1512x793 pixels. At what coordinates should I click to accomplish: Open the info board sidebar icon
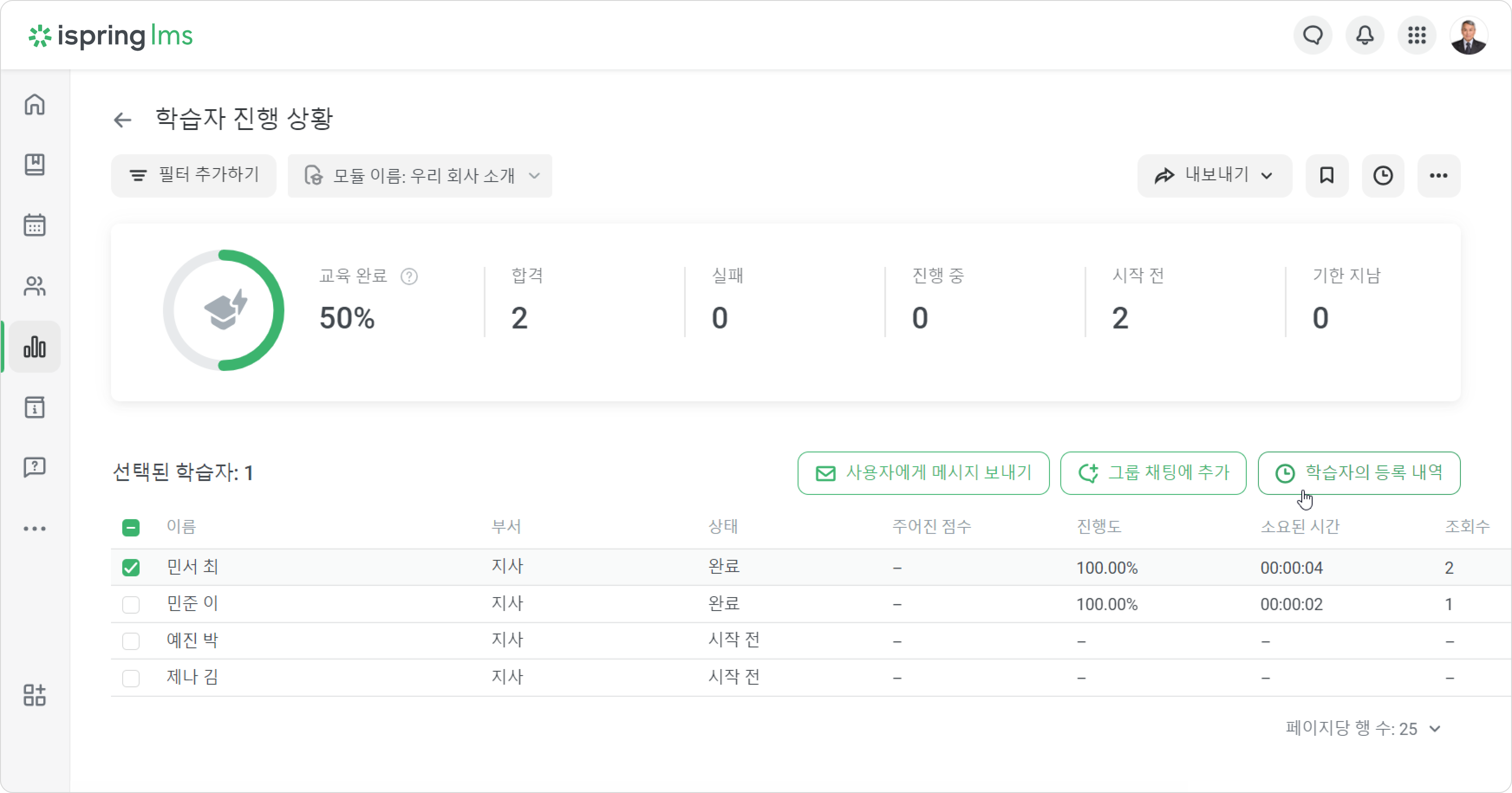[35, 407]
